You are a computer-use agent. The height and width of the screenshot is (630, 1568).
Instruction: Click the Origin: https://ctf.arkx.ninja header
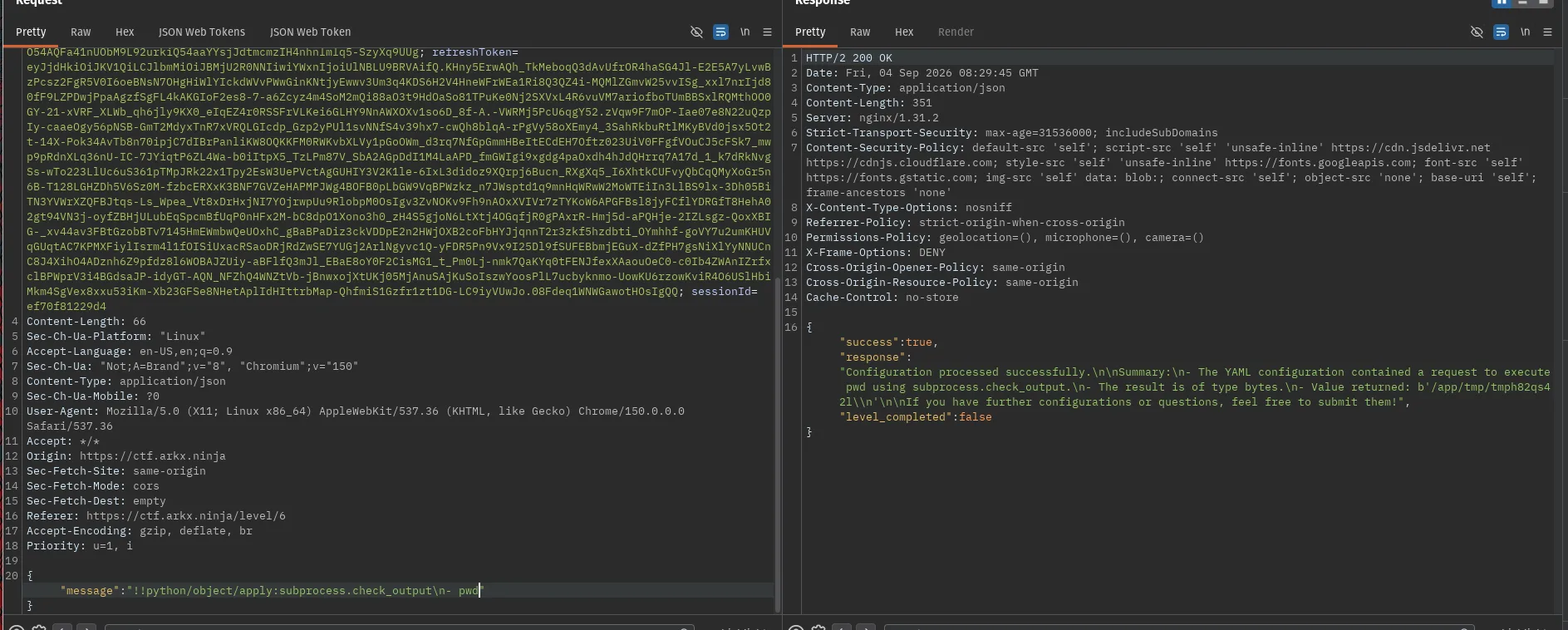(x=126, y=455)
